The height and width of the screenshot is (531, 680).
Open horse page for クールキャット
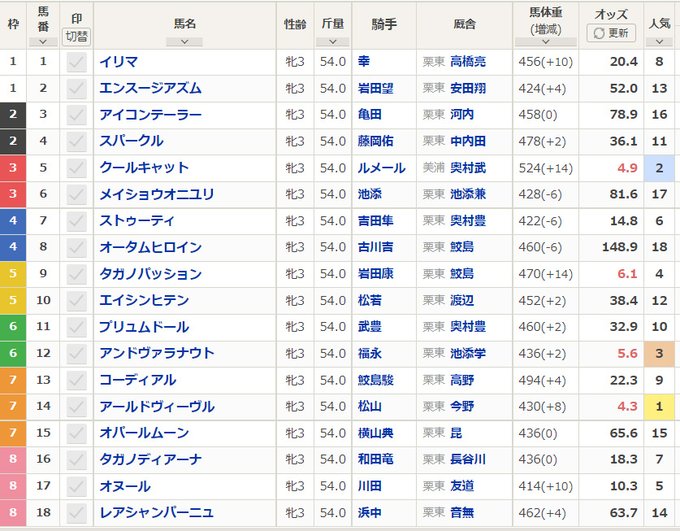[144, 168]
